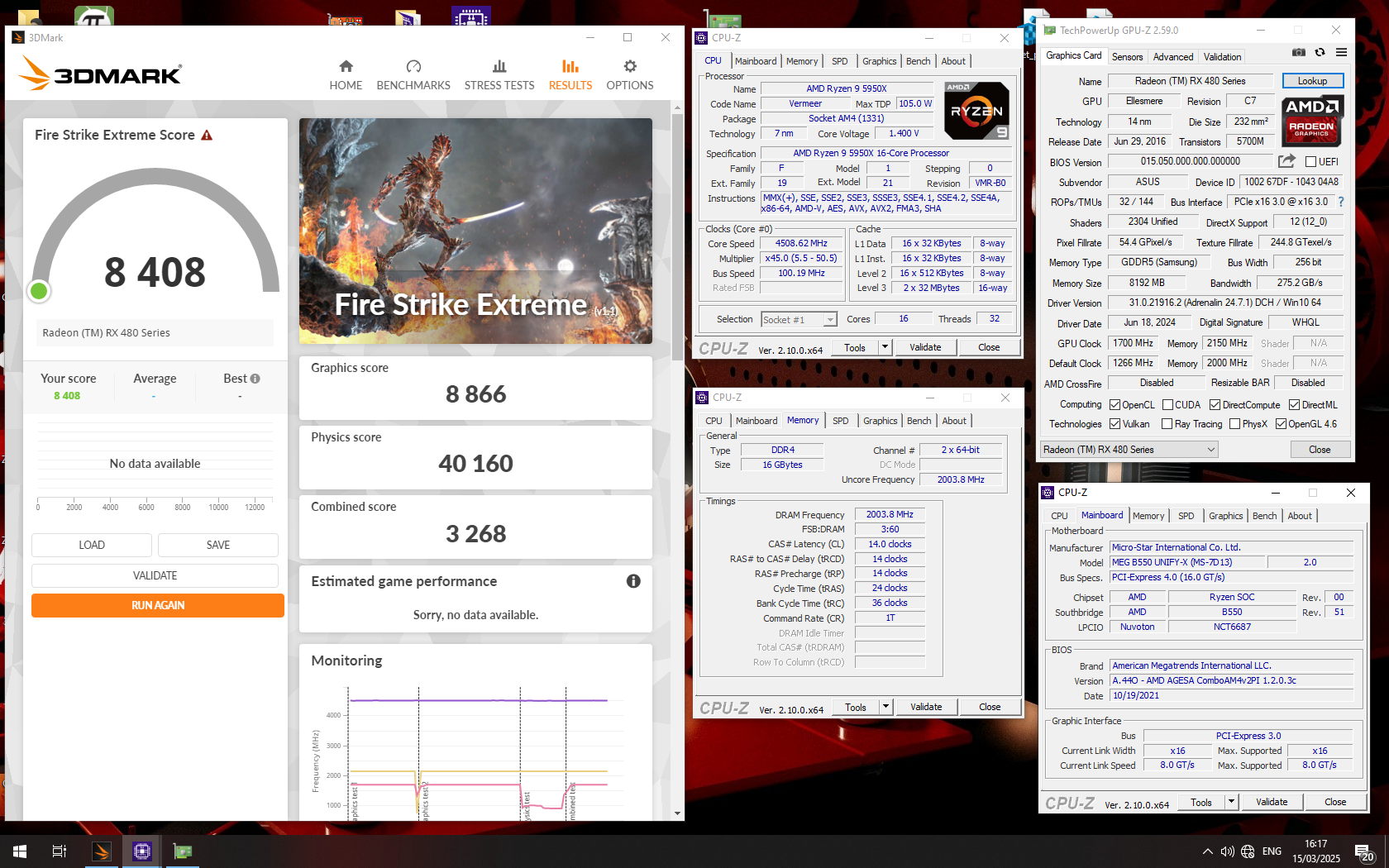Click the Core Speed field in CPU-Z

[x=801, y=244]
